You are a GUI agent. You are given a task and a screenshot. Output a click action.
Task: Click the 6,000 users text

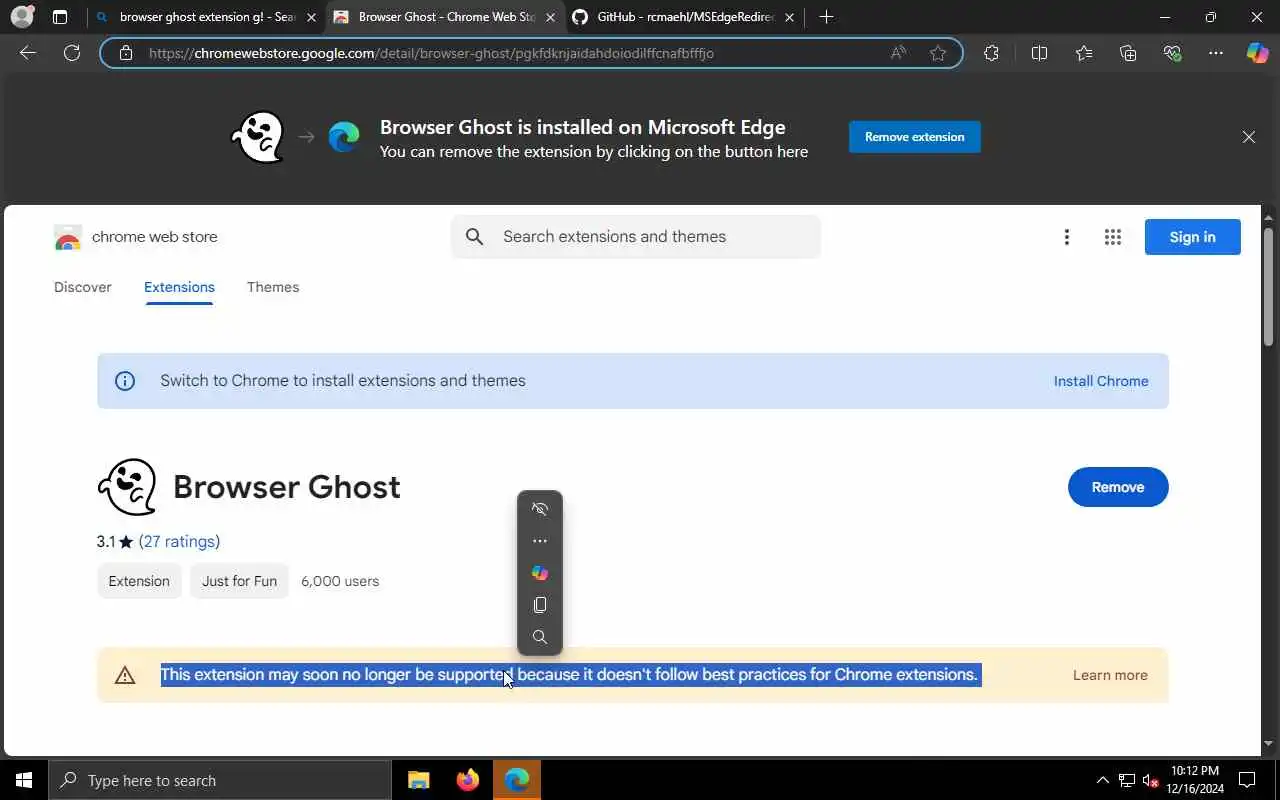pyautogui.click(x=340, y=581)
